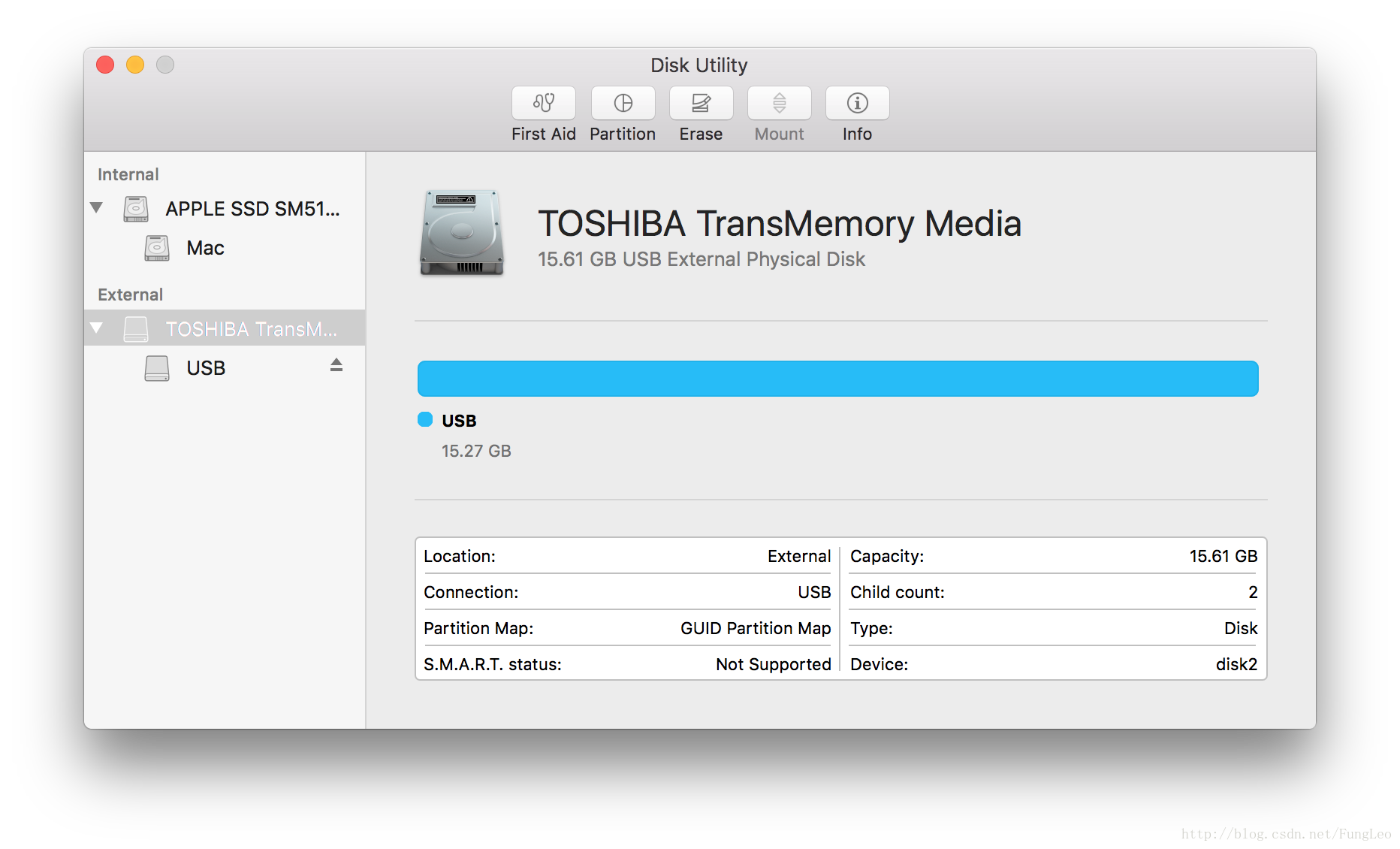Screen dimensions: 1400x849
Task: Click the APPLE SSD drive icon
Action: point(136,209)
